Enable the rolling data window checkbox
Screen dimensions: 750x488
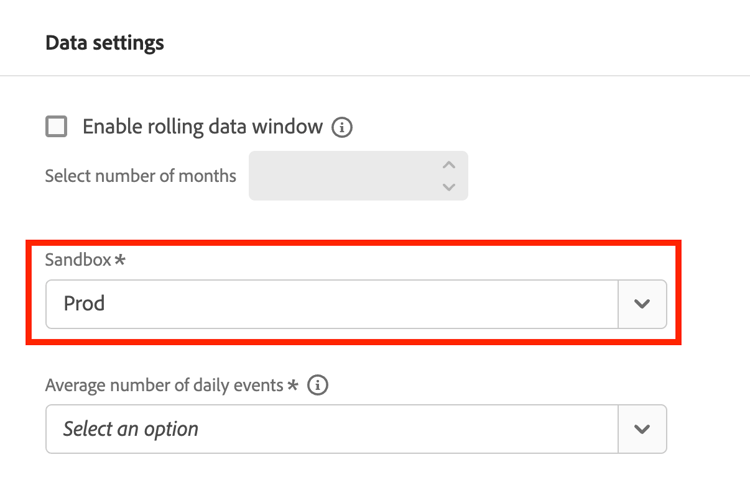point(57,127)
